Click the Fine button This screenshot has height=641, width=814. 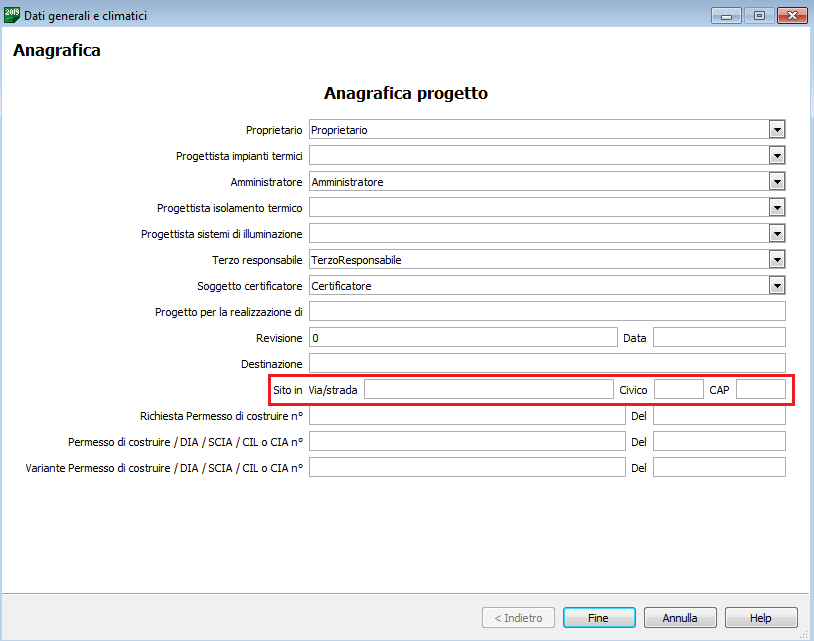(x=598, y=618)
